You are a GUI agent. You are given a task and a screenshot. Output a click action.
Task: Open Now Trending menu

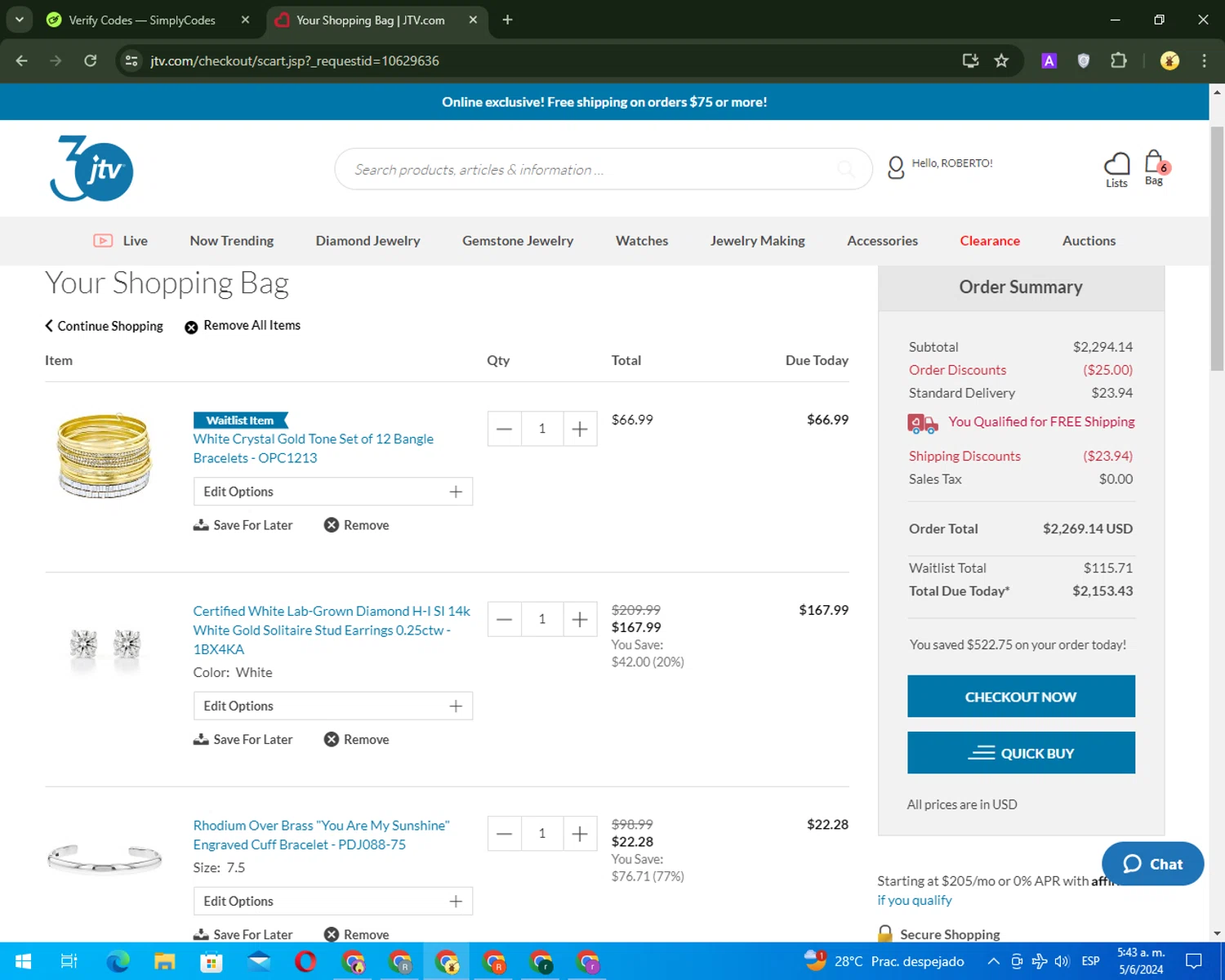click(232, 241)
